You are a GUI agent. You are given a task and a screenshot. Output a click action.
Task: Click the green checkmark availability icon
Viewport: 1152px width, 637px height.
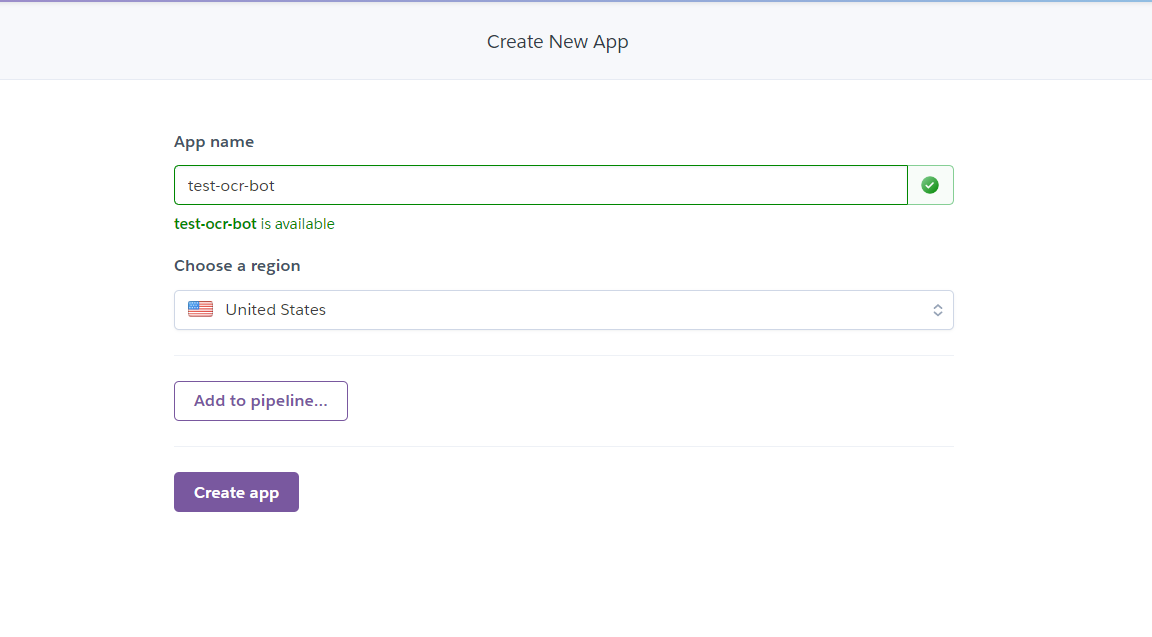930,185
